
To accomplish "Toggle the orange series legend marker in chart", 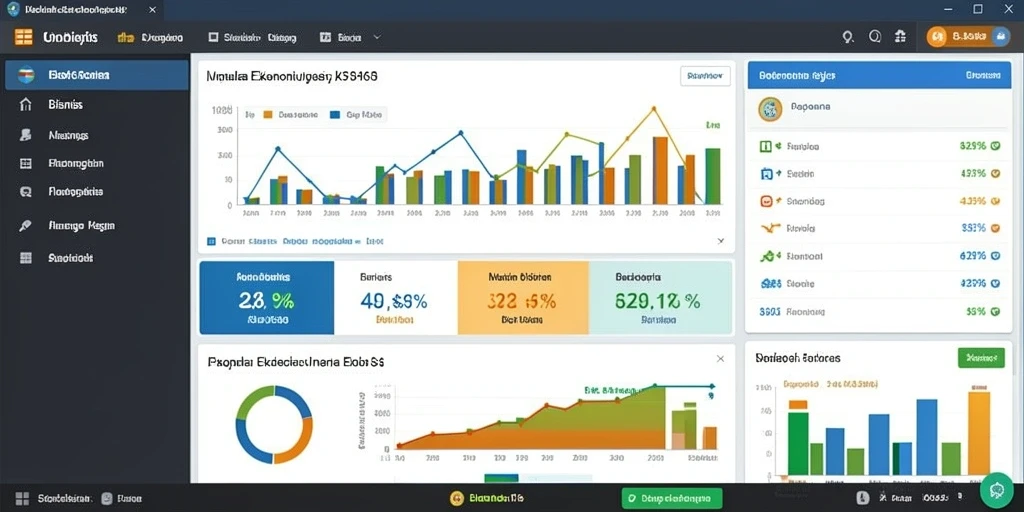I will coord(268,114).
